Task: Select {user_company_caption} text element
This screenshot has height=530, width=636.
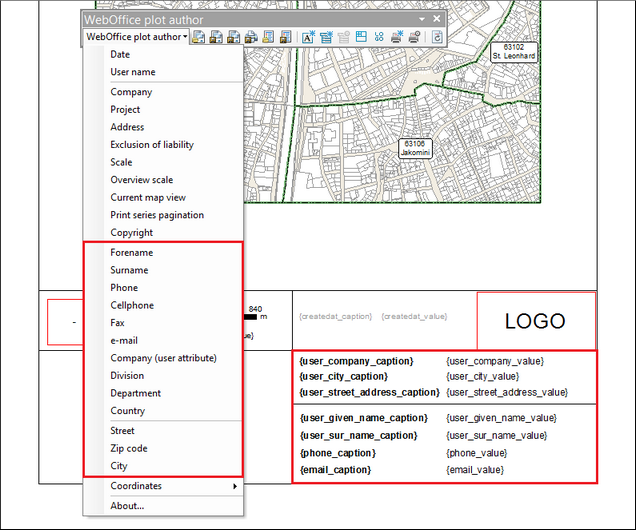Action: point(357,361)
